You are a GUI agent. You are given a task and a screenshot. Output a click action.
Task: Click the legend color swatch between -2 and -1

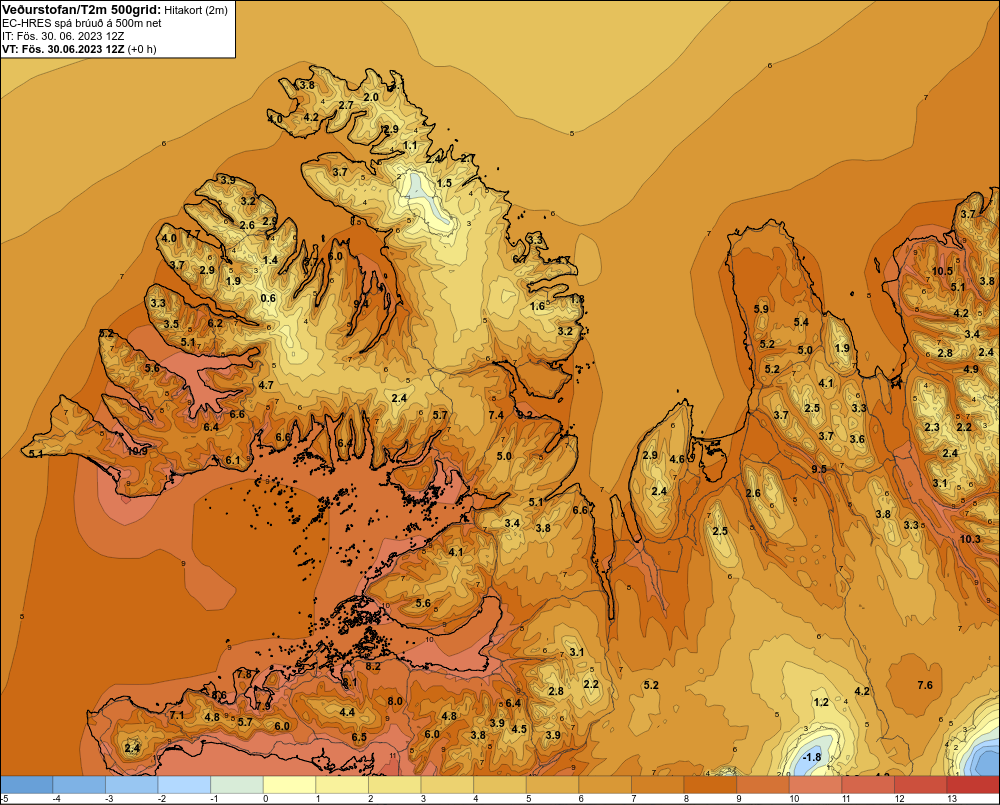(x=184, y=784)
